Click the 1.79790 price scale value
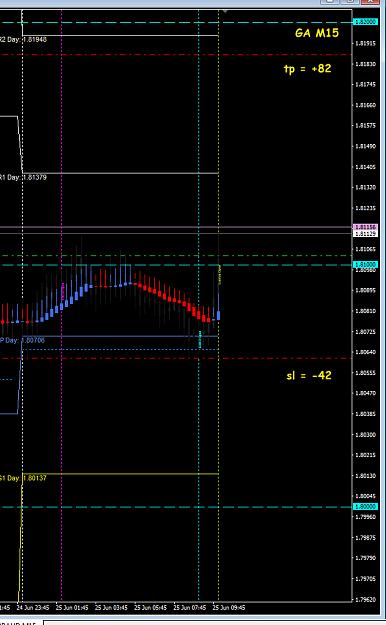 point(366,558)
